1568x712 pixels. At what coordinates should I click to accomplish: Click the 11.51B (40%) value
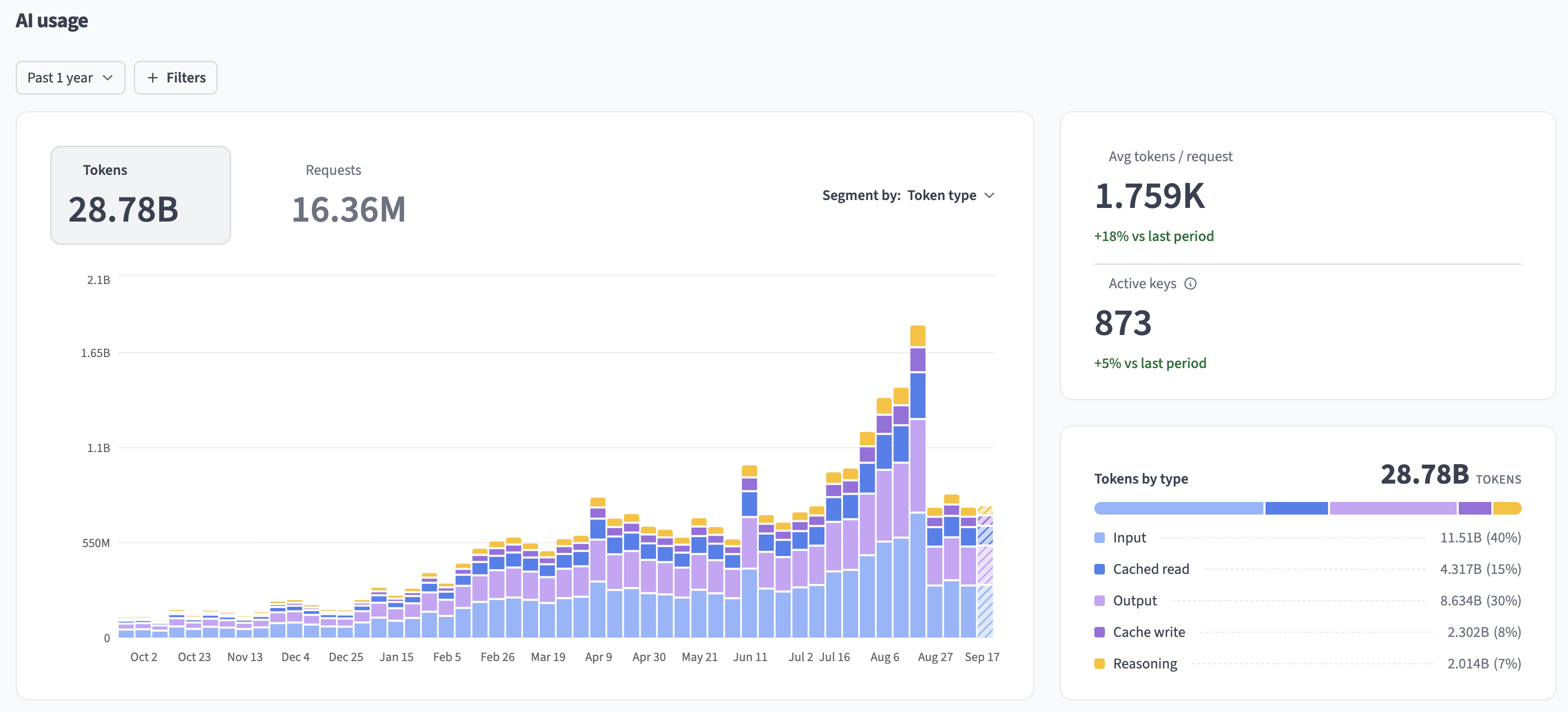click(x=1480, y=537)
